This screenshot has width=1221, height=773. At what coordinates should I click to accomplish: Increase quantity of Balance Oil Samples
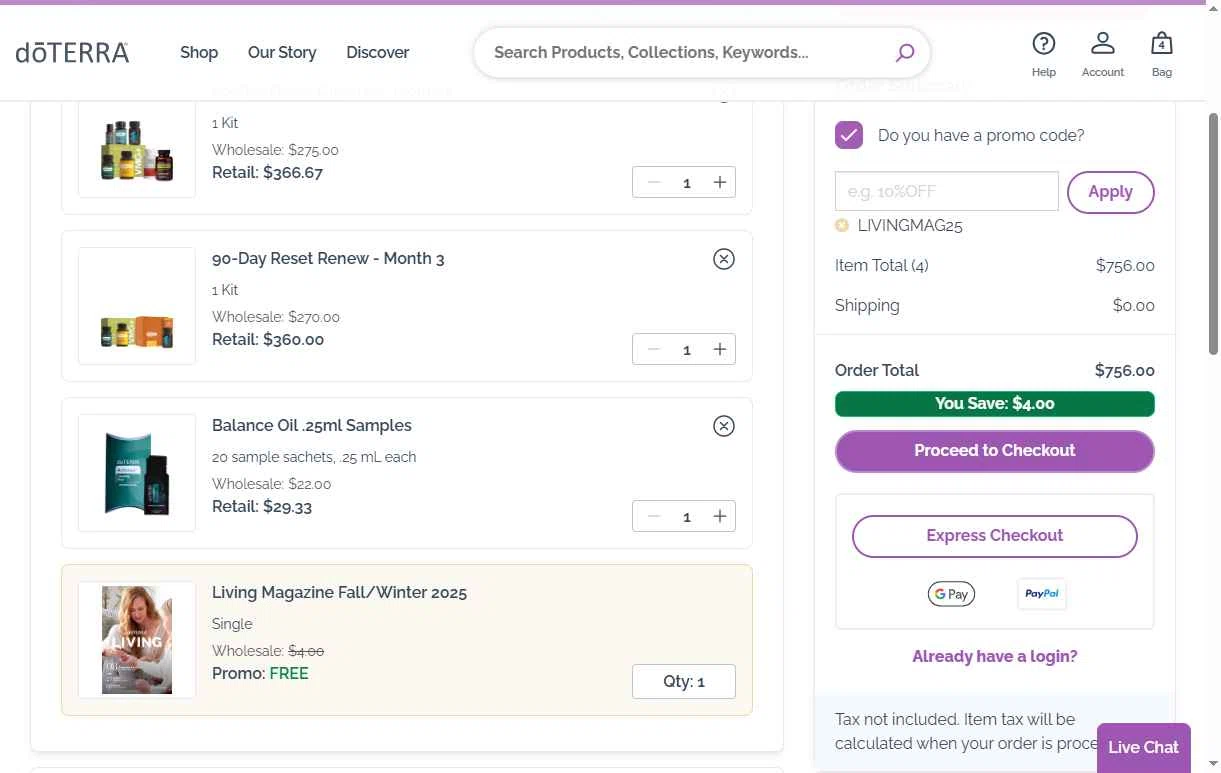[x=719, y=516]
